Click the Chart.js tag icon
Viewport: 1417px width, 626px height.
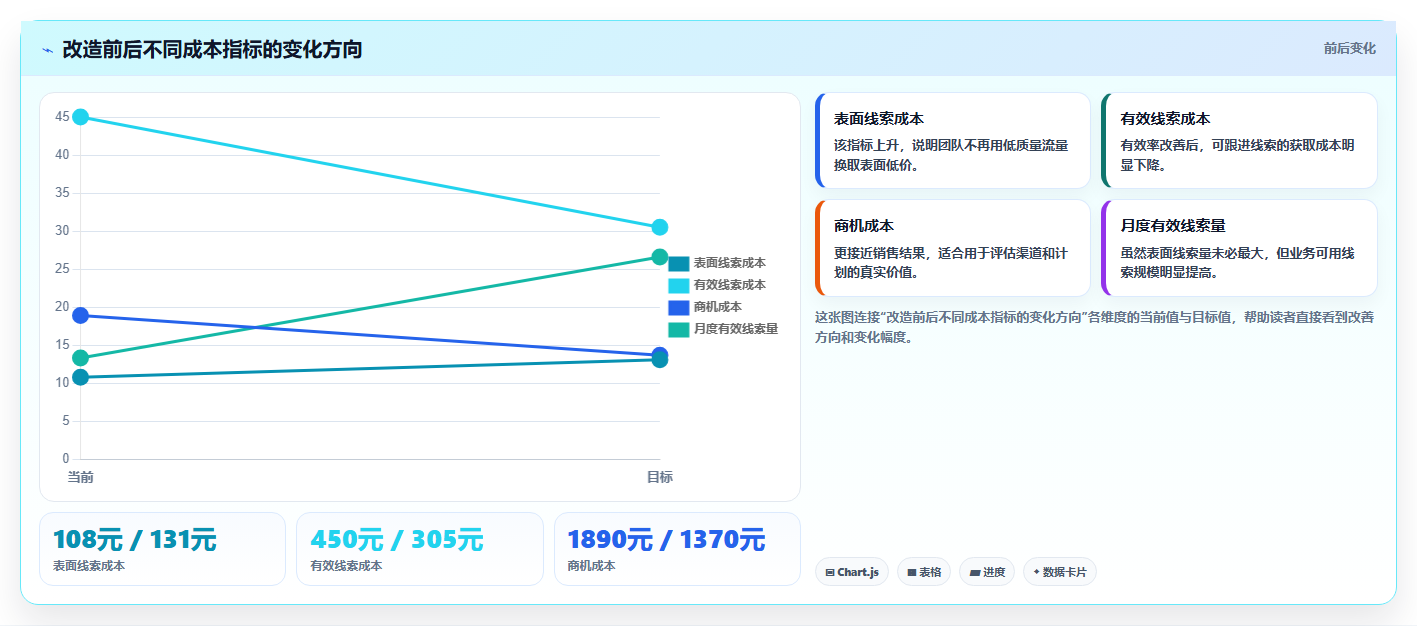point(830,573)
